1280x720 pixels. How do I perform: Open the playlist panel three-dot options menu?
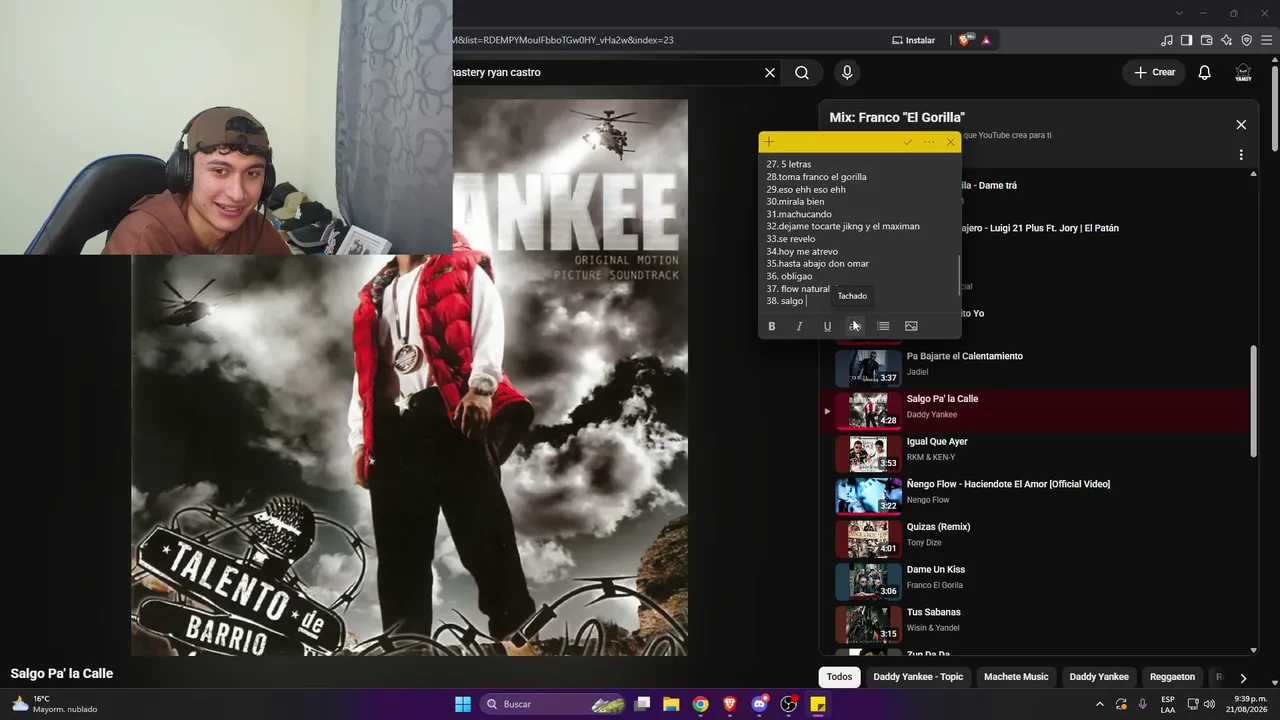(x=1241, y=155)
